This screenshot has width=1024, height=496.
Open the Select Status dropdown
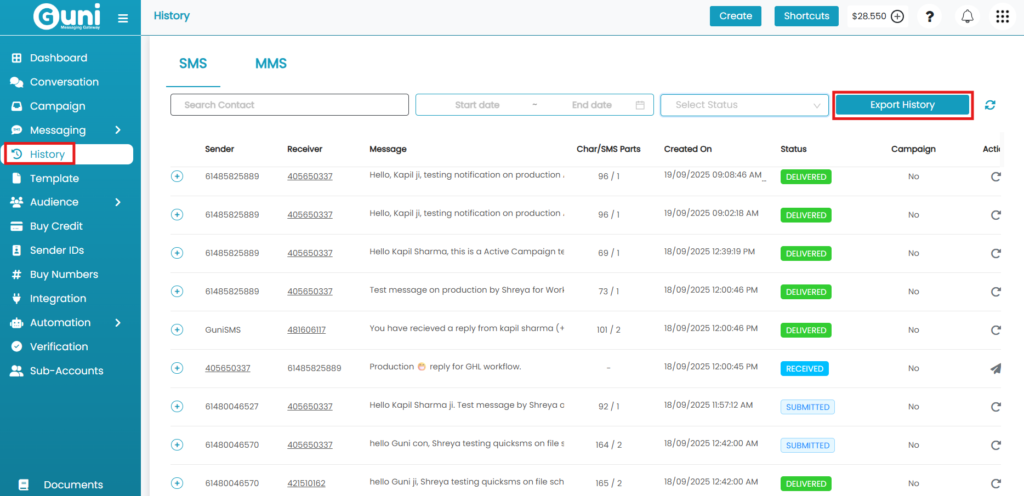point(744,105)
